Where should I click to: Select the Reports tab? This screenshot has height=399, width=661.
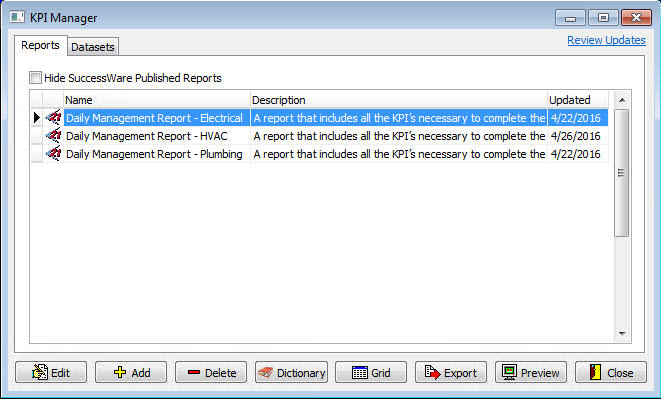point(40,45)
